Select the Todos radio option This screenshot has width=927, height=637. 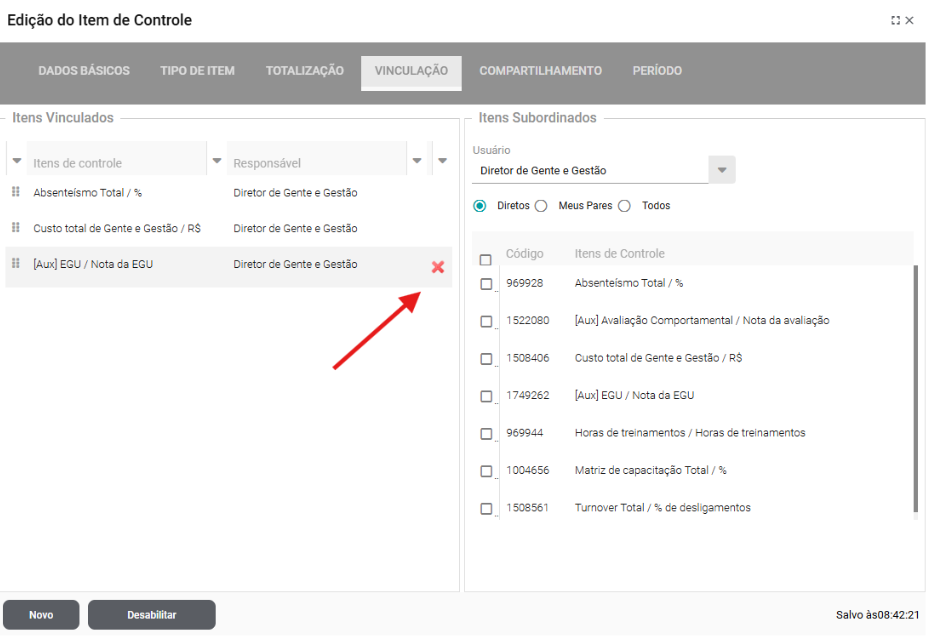tap(624, 206)
